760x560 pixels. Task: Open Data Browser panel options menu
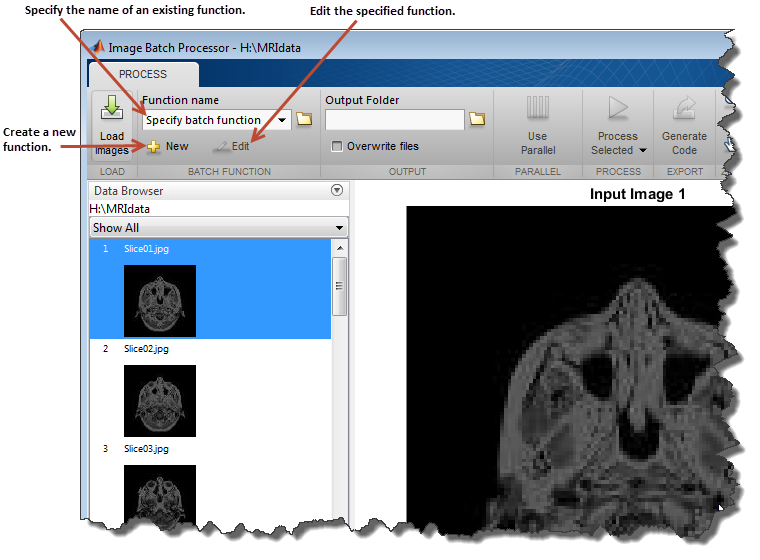pos(337,190)
